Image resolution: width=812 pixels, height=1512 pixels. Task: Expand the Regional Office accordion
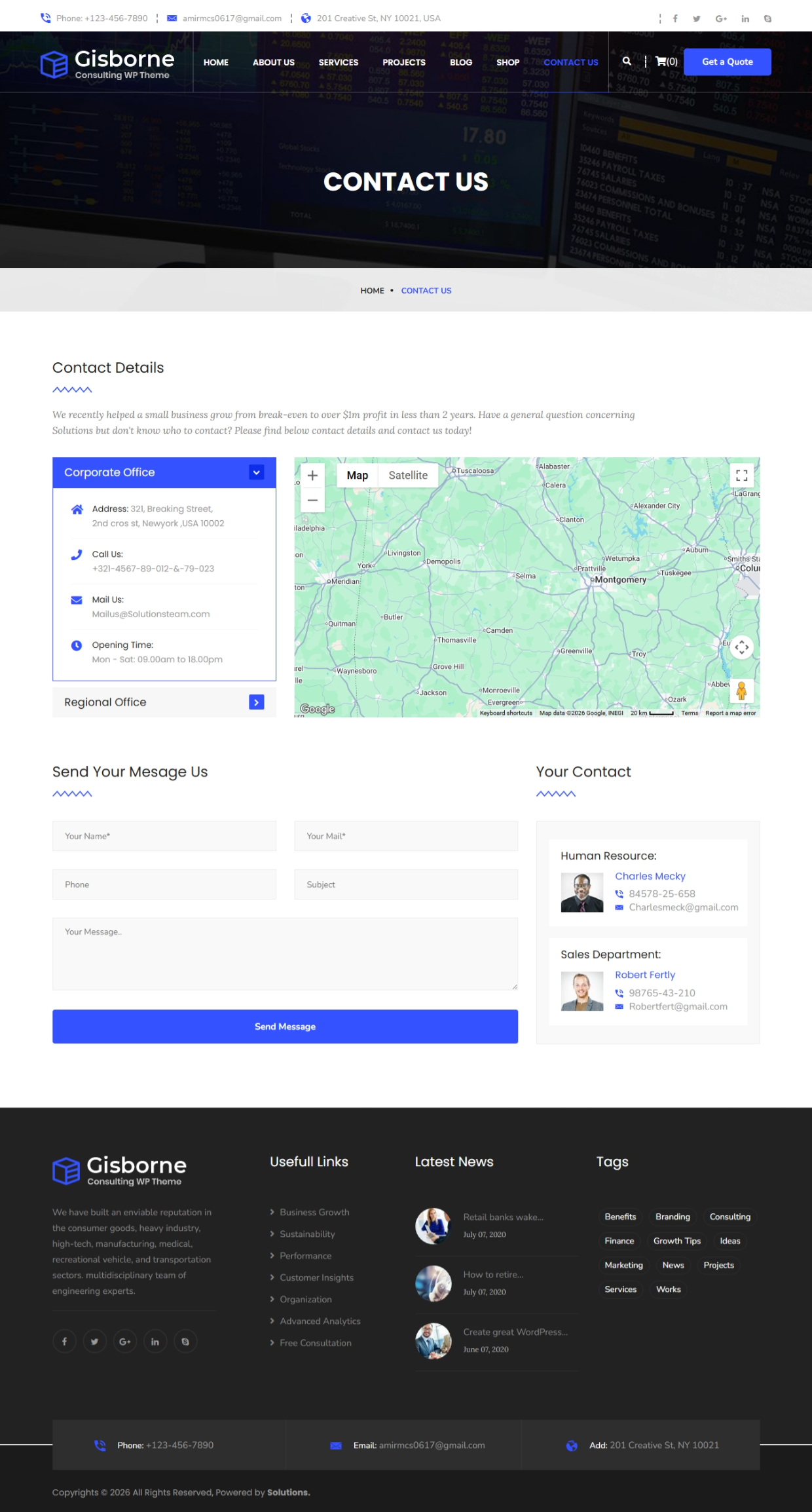click(x=257, y=702)
